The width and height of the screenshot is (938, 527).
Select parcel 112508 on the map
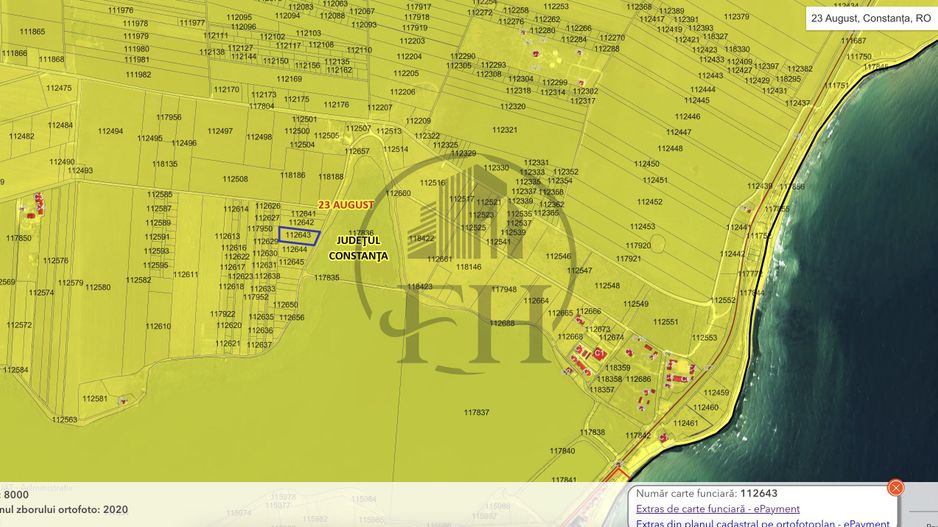pos(235,179)
